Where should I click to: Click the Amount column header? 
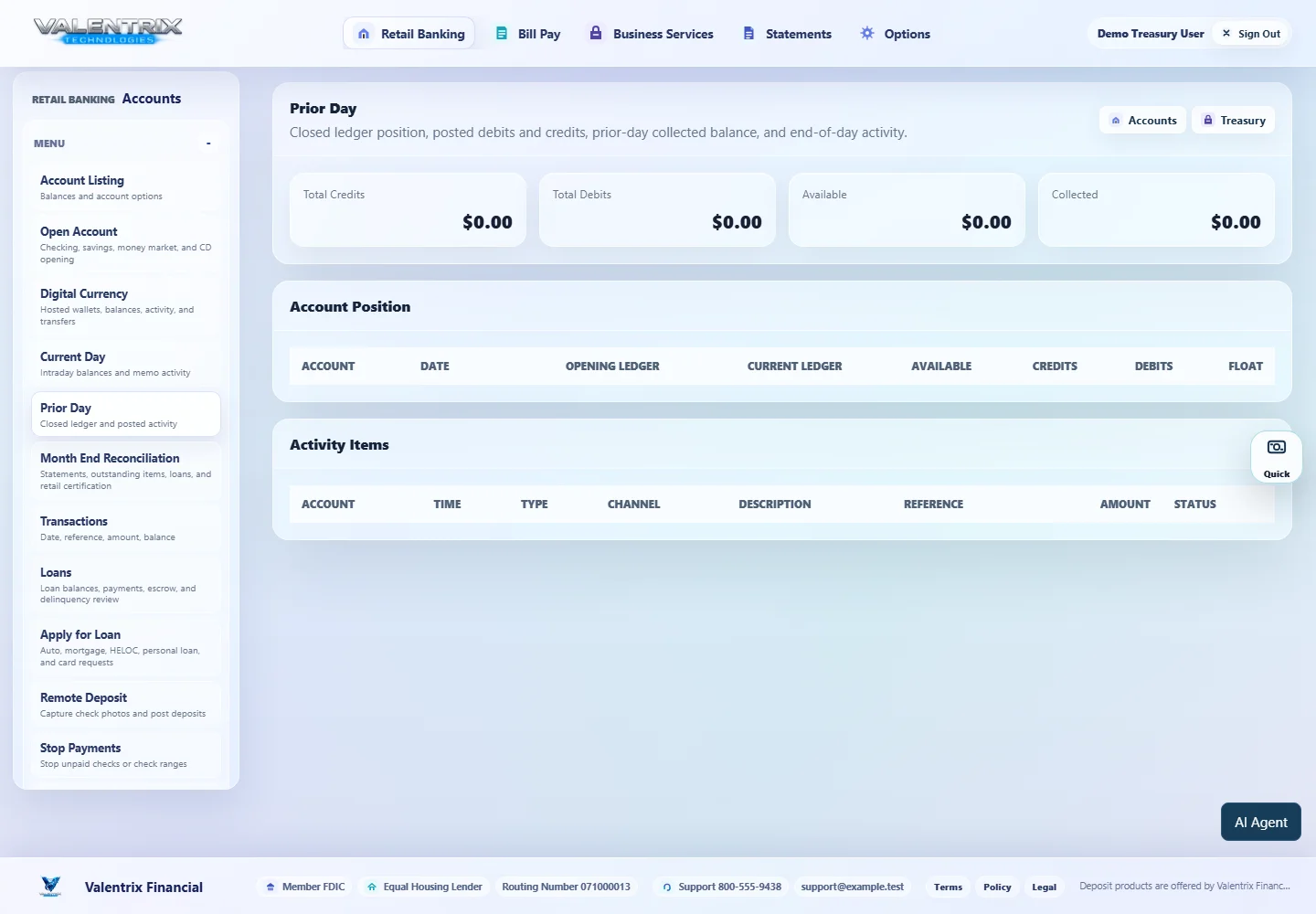pyautogui.click(x=1125, y=504)
